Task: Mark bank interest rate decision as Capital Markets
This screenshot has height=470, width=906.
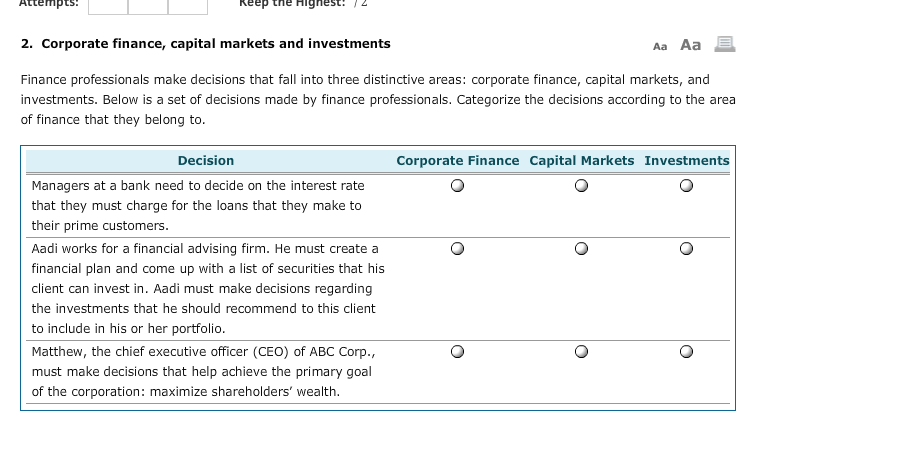Action: point(581,186)
